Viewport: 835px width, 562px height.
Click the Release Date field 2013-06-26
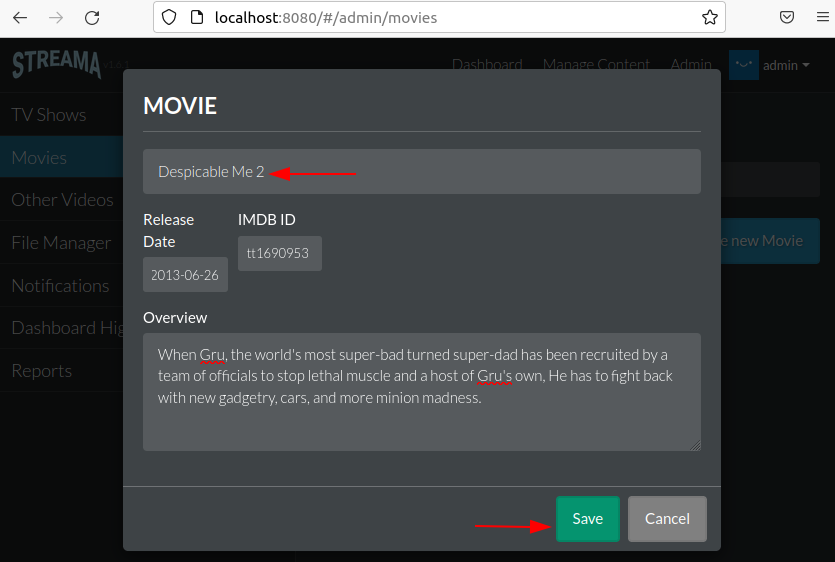(x=185, y=275)
